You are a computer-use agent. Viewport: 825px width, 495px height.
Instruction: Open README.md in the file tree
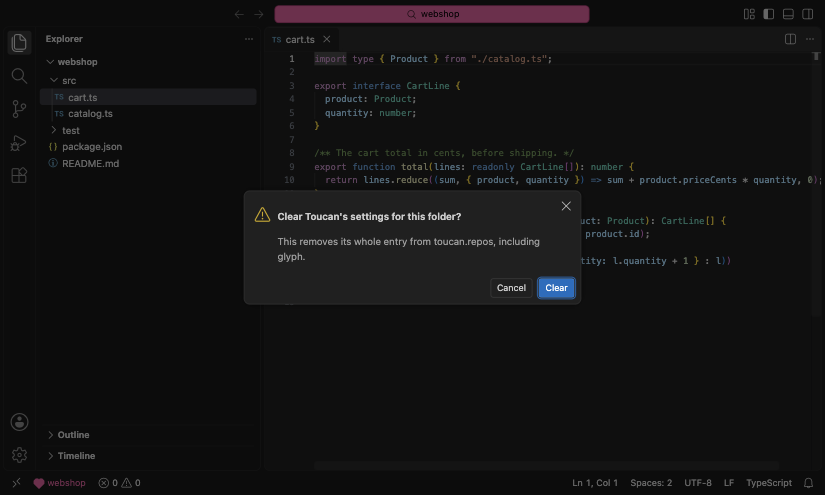coord(148,163)
